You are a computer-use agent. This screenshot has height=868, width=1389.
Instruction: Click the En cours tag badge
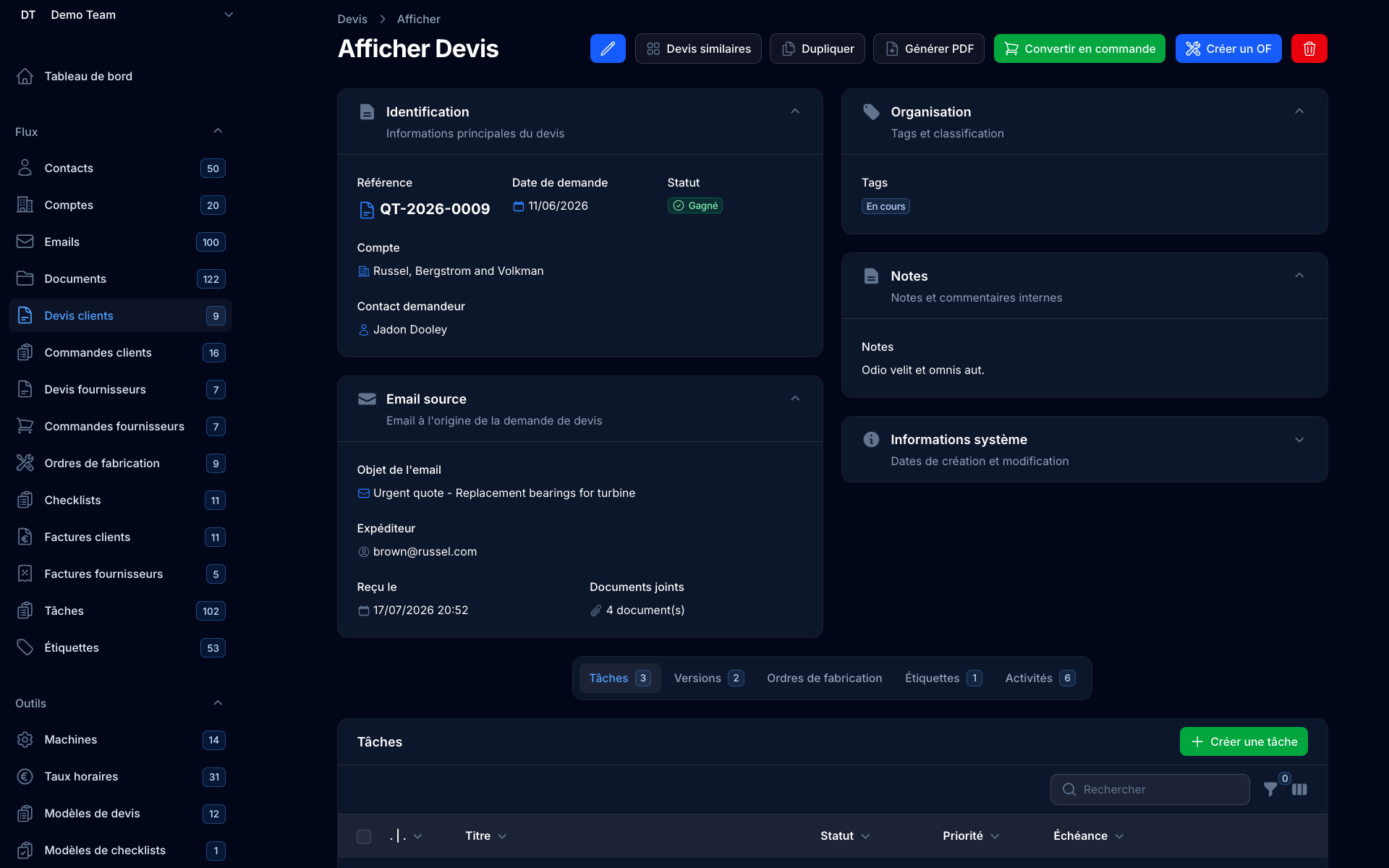[x=885, y=206]
